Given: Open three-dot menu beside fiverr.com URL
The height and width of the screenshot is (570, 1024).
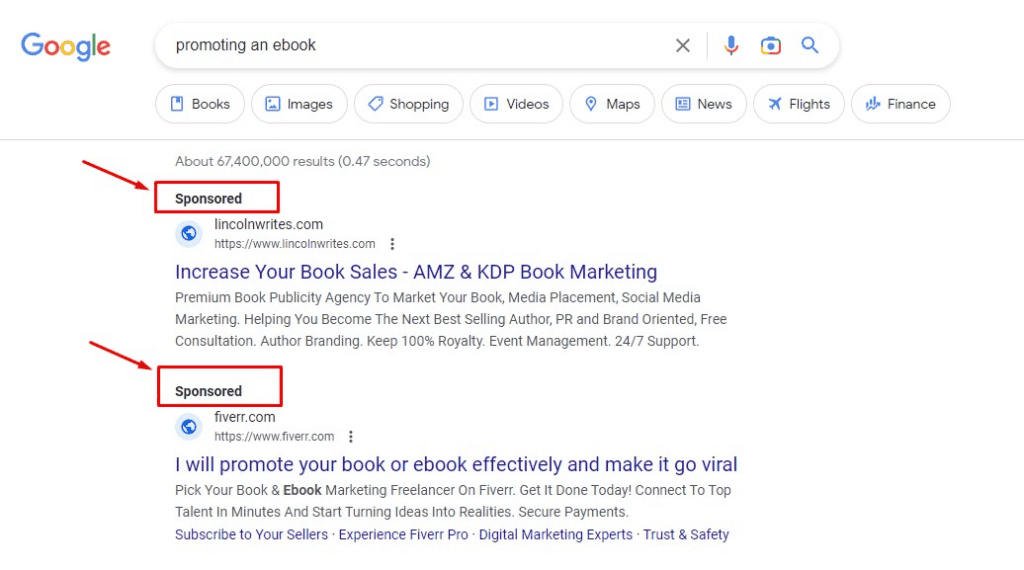Looking at the screenshot, I should (x=351, y=437).
